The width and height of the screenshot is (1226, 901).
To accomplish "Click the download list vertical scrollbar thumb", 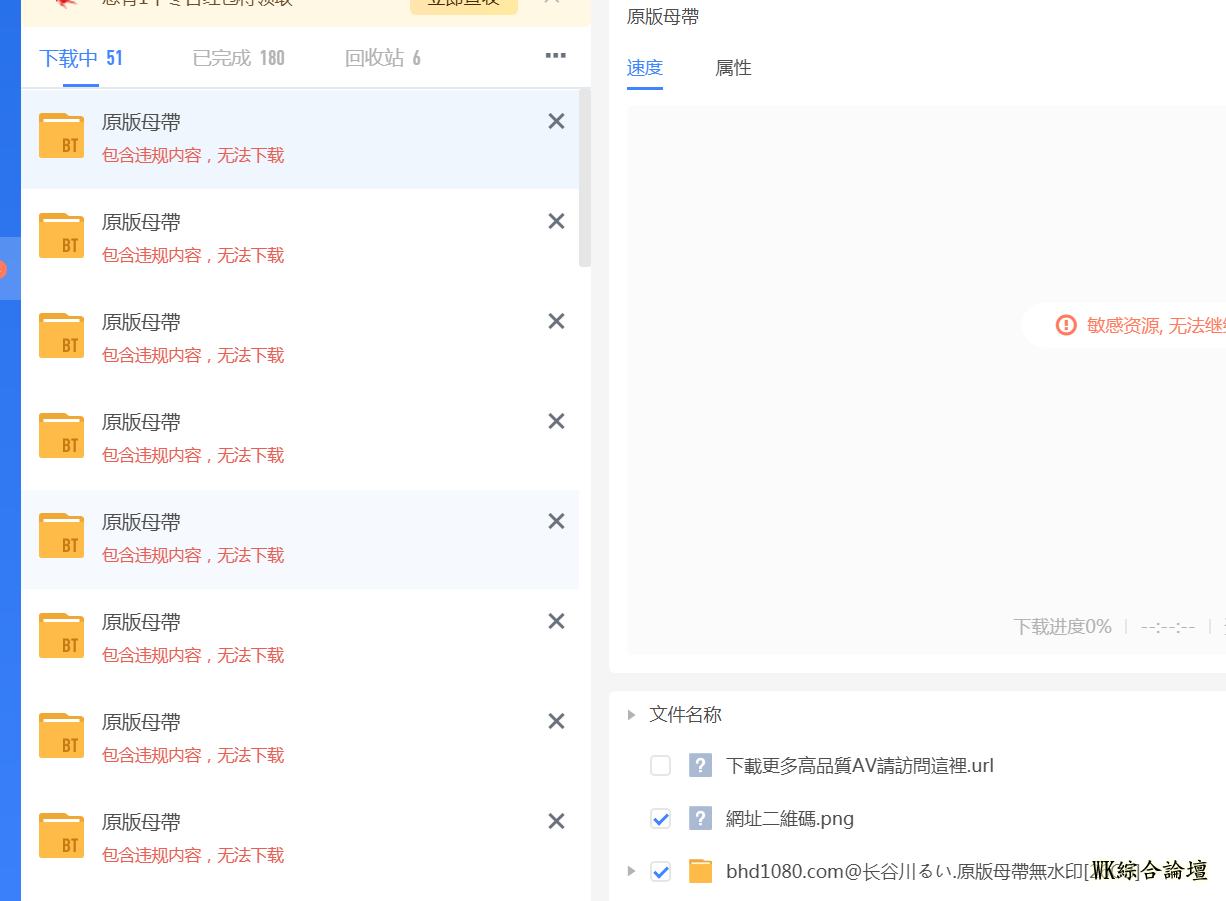I will 585,178.
